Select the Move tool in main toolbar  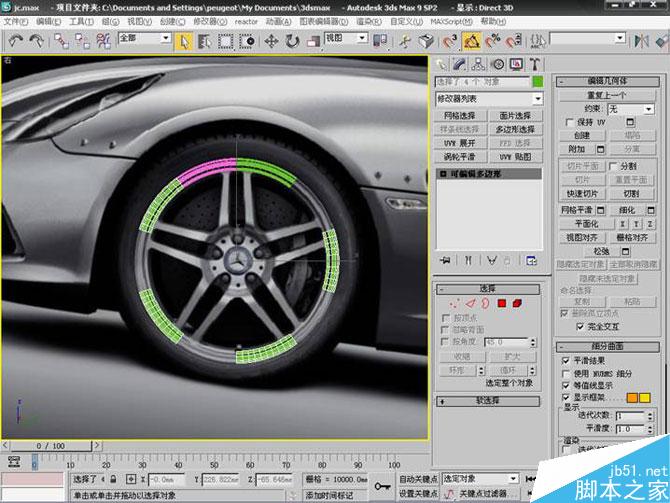click(x=271, y=41)
